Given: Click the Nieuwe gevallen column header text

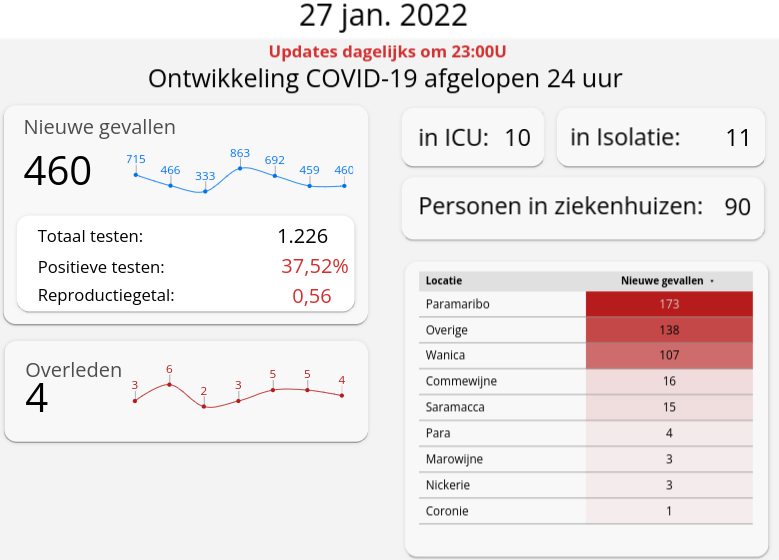Looking at the screenshot, I should pos(662,281).
